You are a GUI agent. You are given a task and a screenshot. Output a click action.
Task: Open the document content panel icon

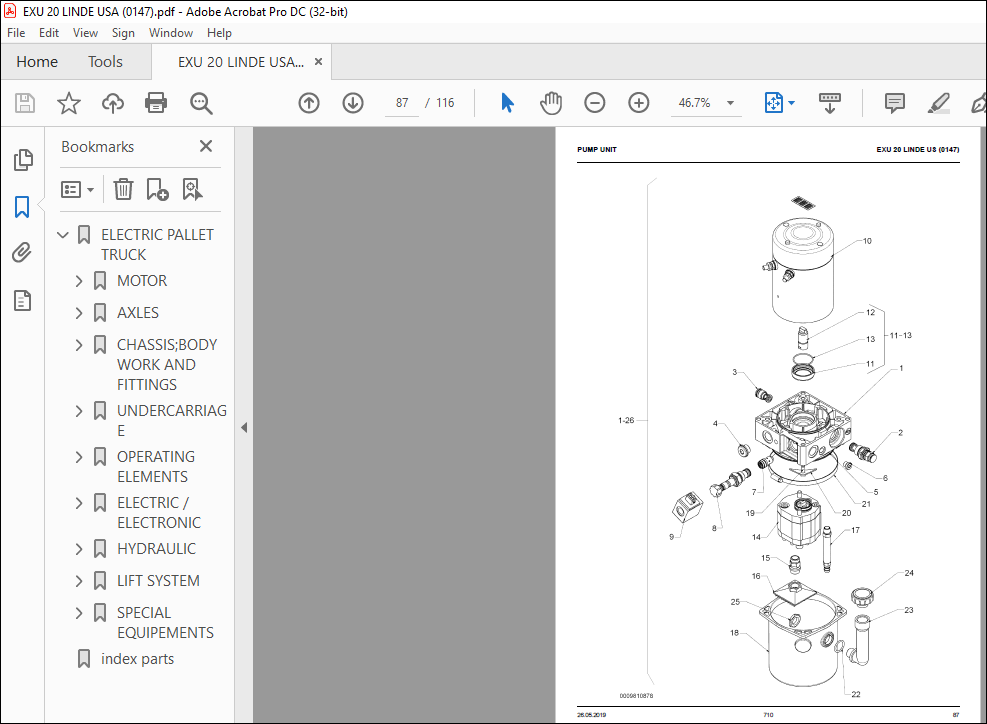(x=23, y=300)
